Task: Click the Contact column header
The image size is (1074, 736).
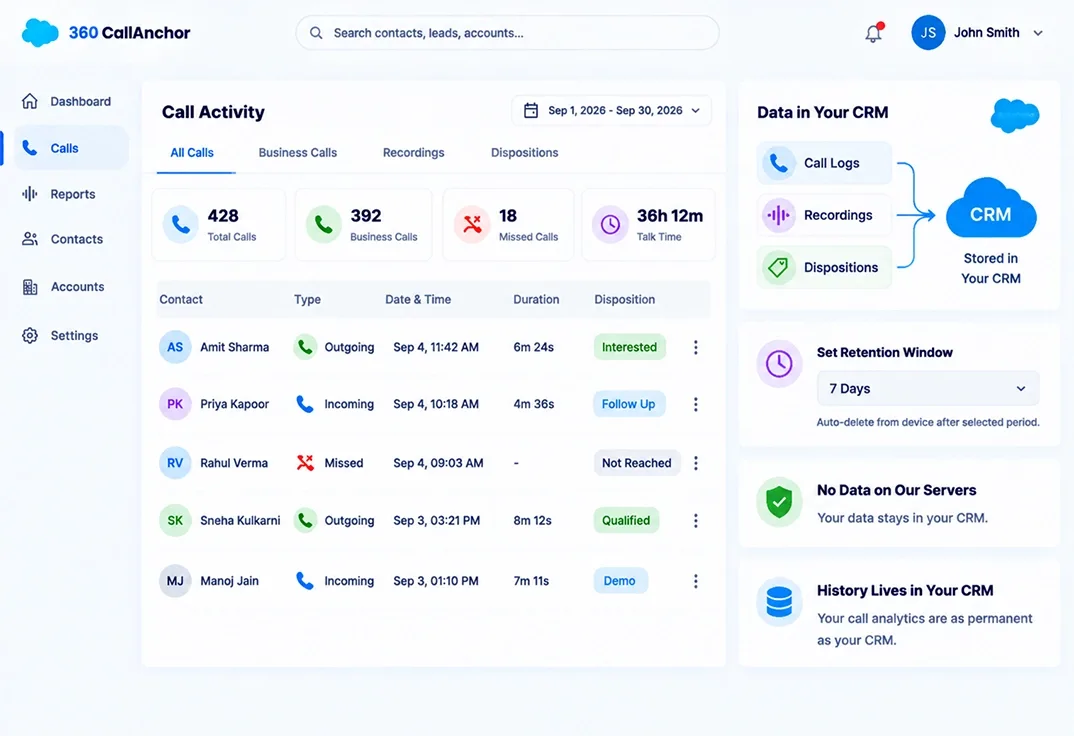Action: [x=181, y=299]
